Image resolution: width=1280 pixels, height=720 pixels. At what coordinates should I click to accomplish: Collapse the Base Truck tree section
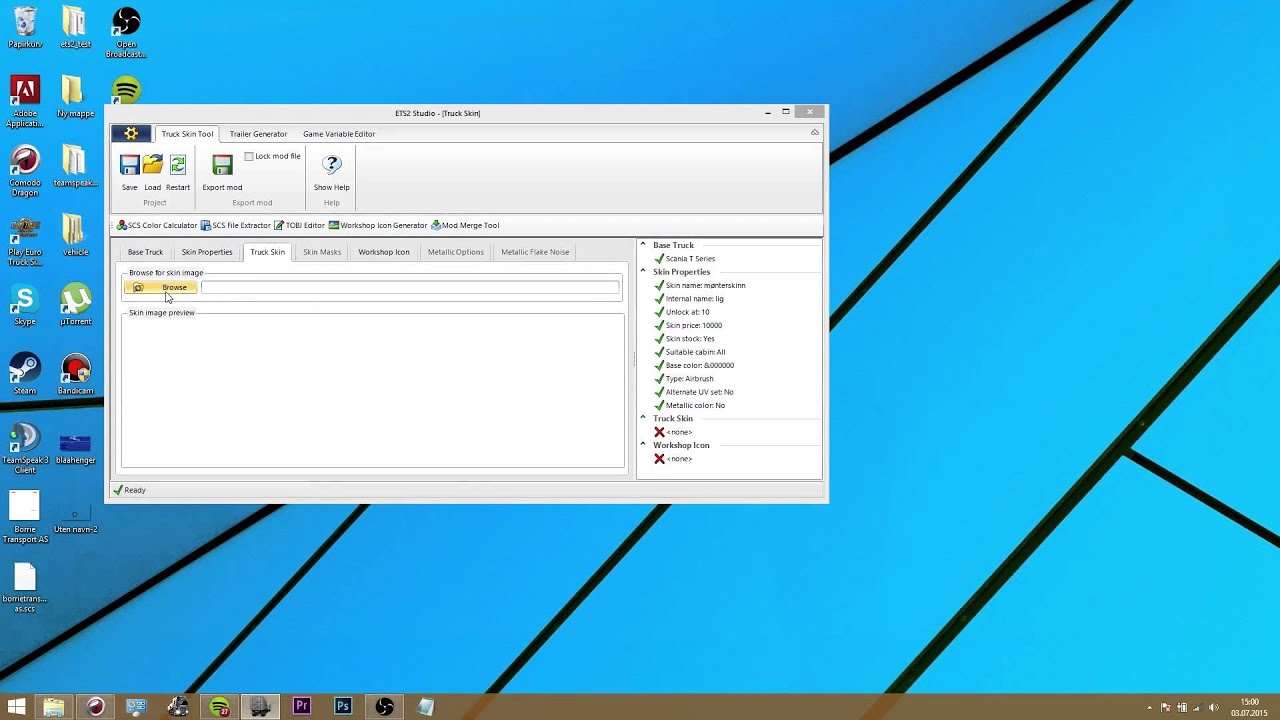(x=643, y=245)
